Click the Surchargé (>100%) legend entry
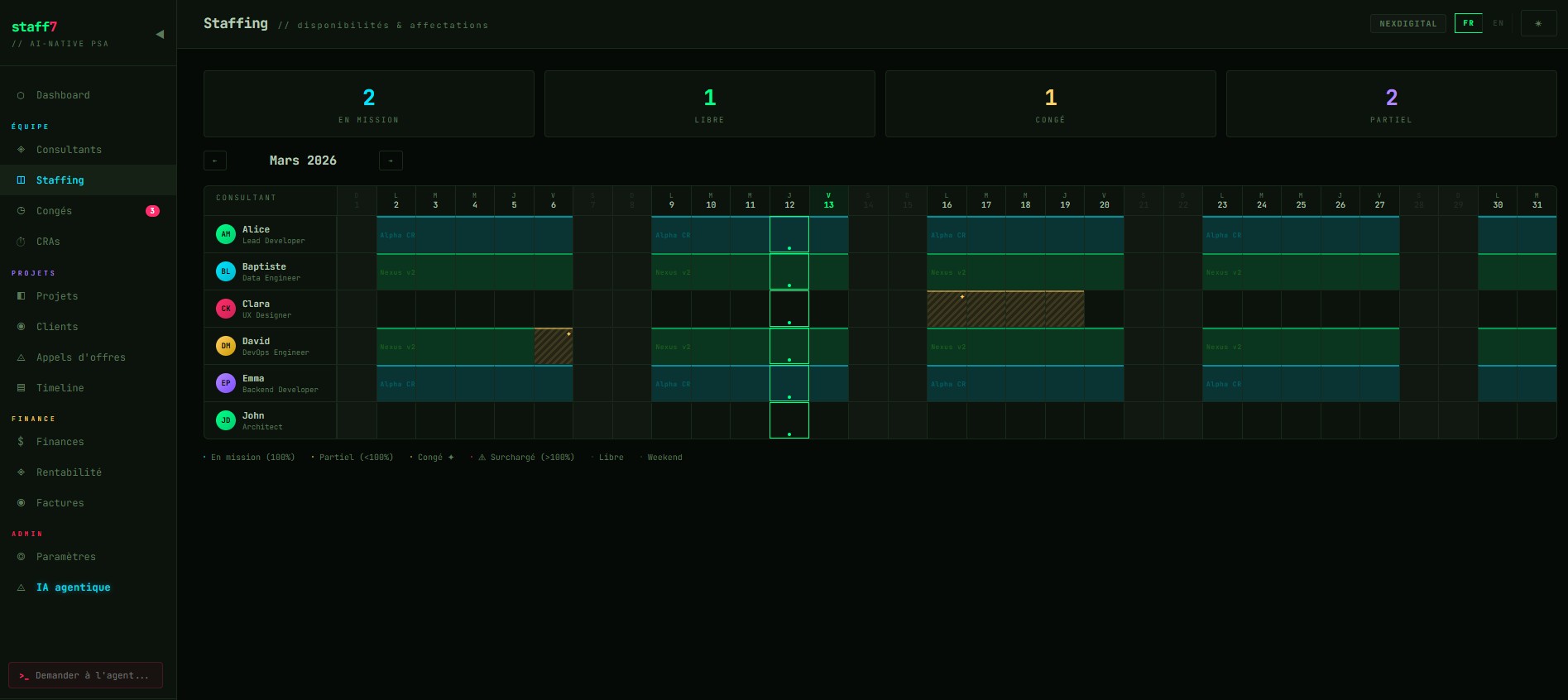Image resolution: width=1568 pixels, height=700 pixels. click(522, 458)
